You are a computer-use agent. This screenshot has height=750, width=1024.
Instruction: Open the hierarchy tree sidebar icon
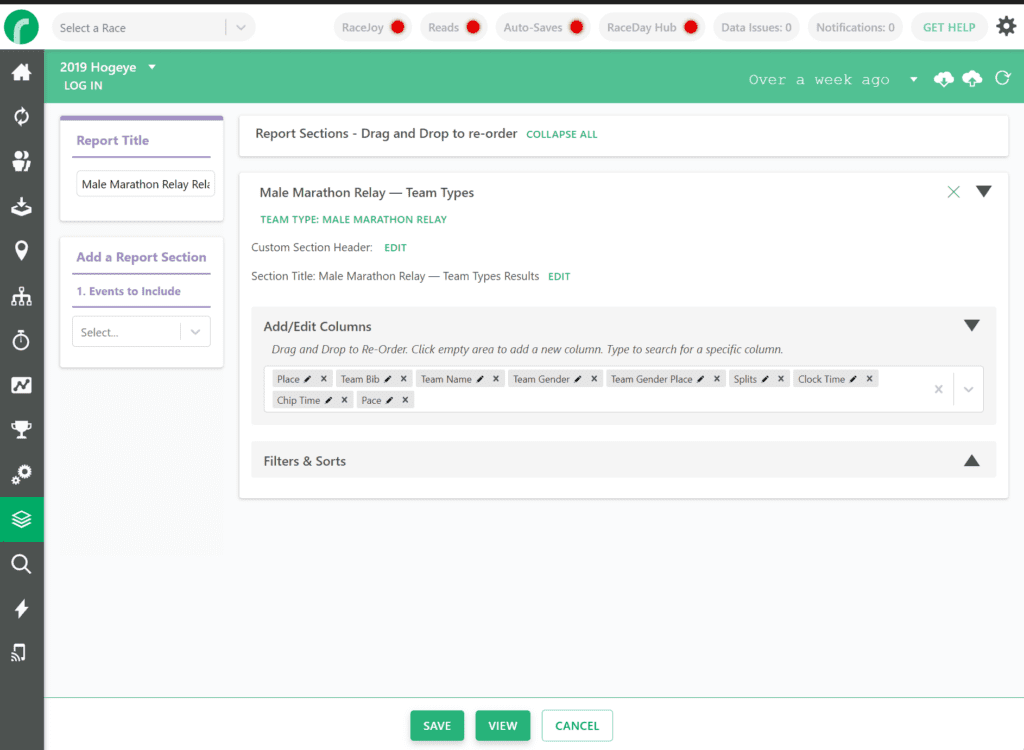pyautogui.click(x=22, y=296)
